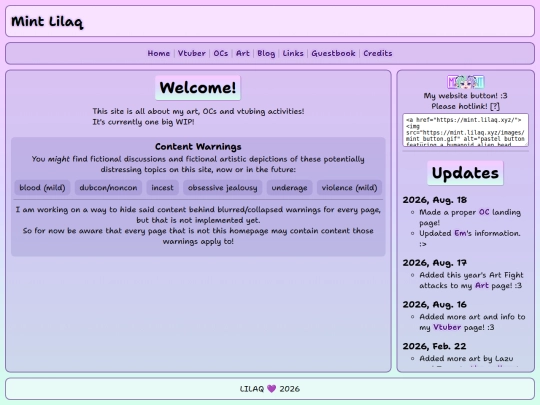The image size is (540, 405).
Task: Open the Vtuber link in Aug. 16 update
Action: coord(447,327)
